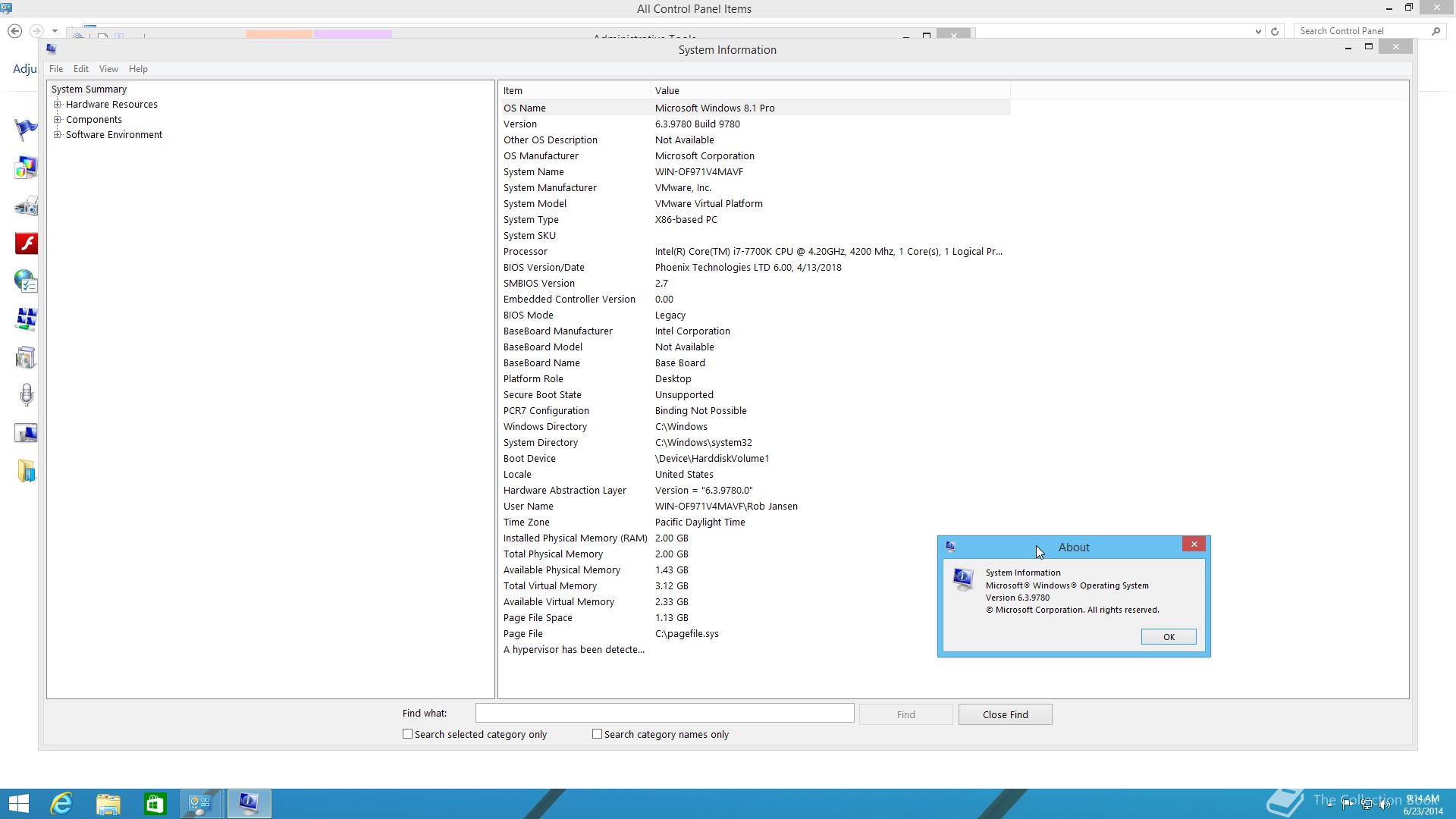
Task: Open the Edit menu
Action: (x=81, y=68)
